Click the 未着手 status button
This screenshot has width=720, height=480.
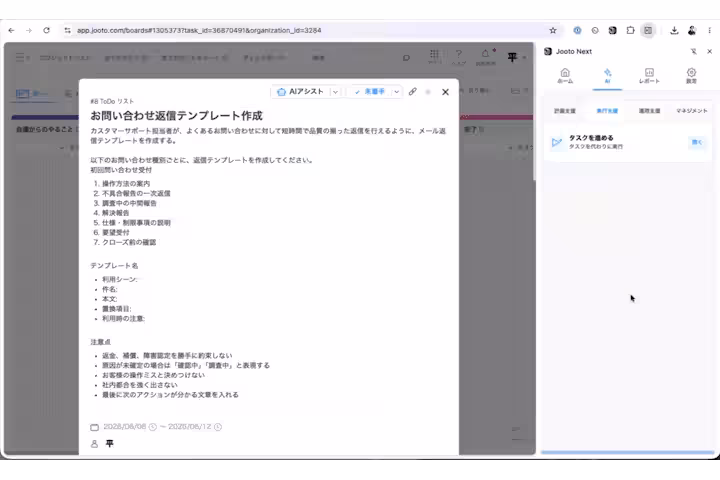[371, 92]
